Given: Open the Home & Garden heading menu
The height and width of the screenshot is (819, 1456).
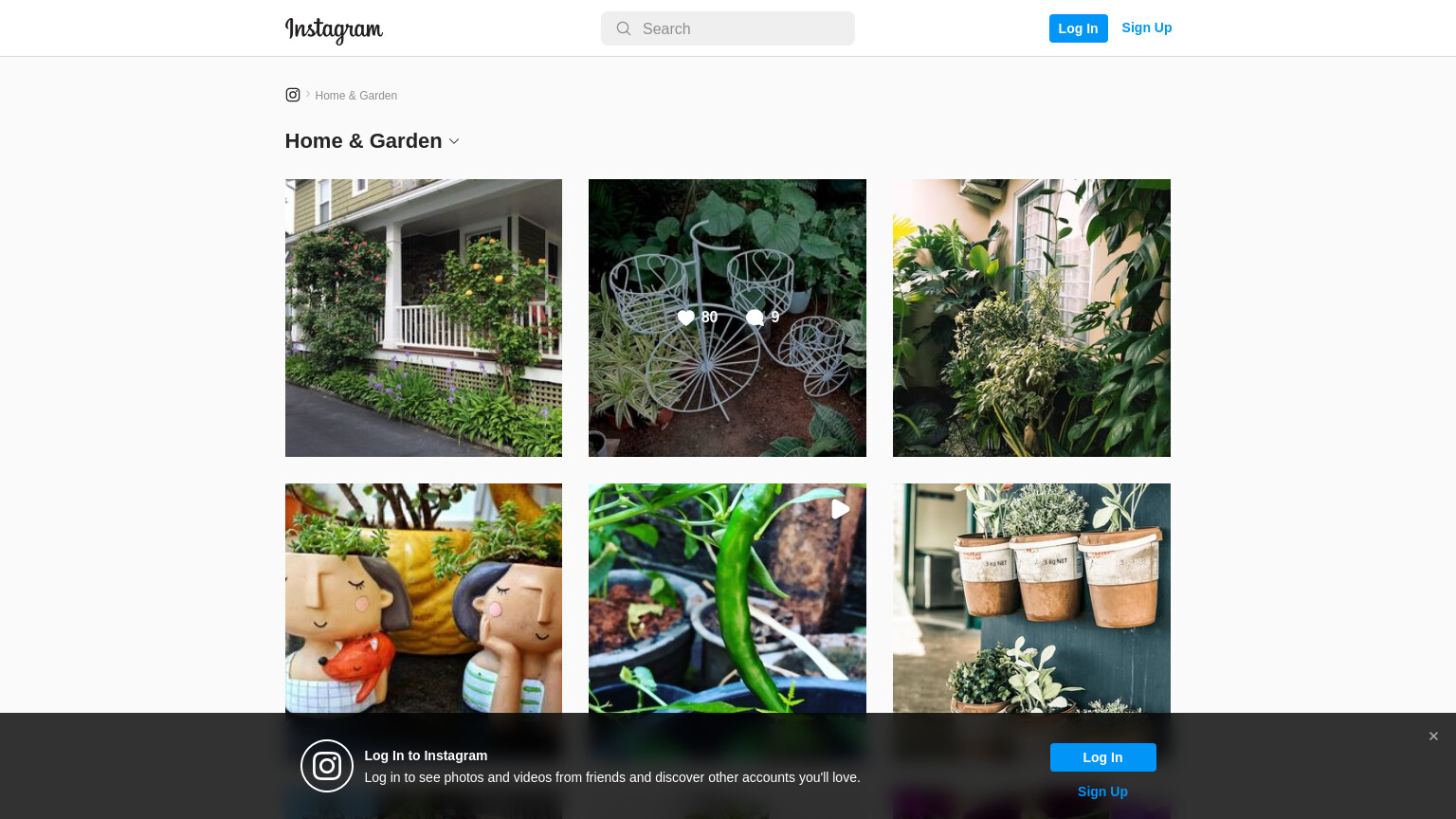Looking at the screenshot, I should (x=363, y=141).
